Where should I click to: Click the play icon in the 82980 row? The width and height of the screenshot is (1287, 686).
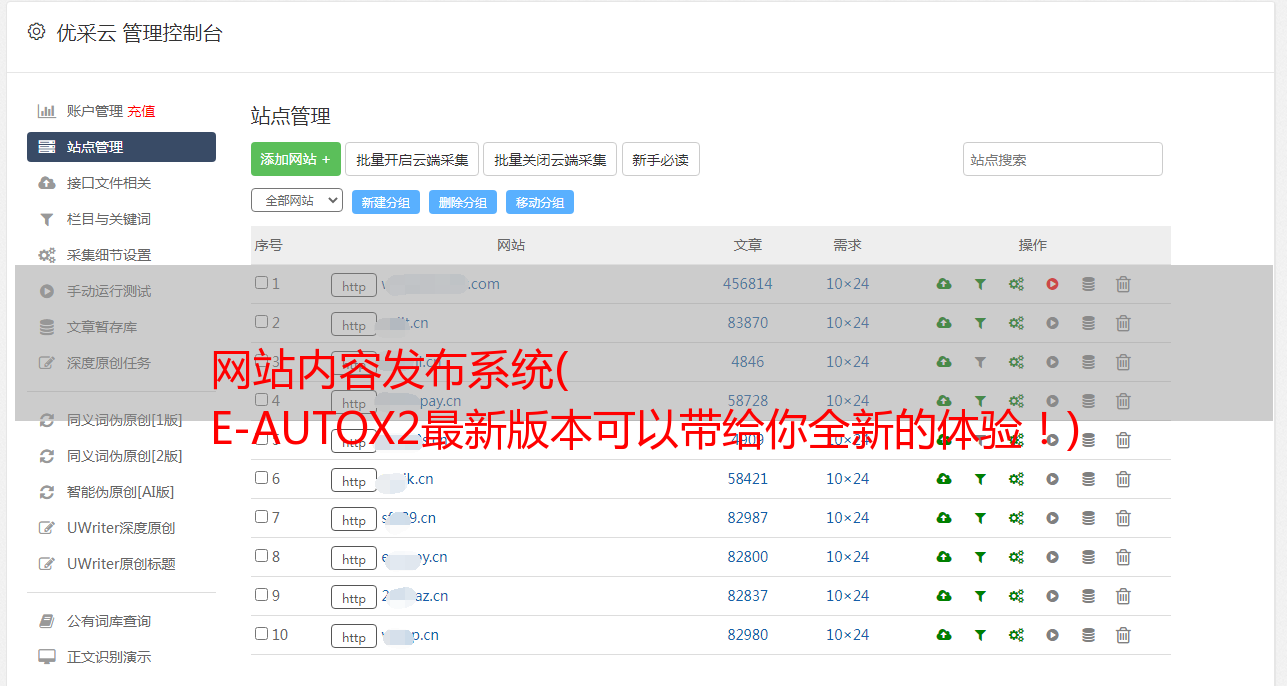pyautogui.click(x=1052, y=635)
